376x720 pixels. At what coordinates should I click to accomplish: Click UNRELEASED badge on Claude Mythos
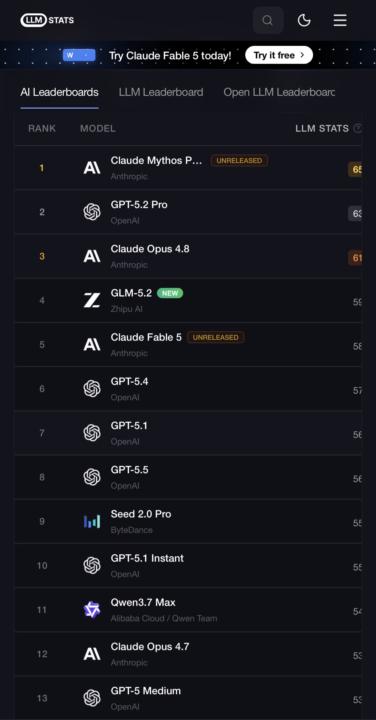click(239, 161)
